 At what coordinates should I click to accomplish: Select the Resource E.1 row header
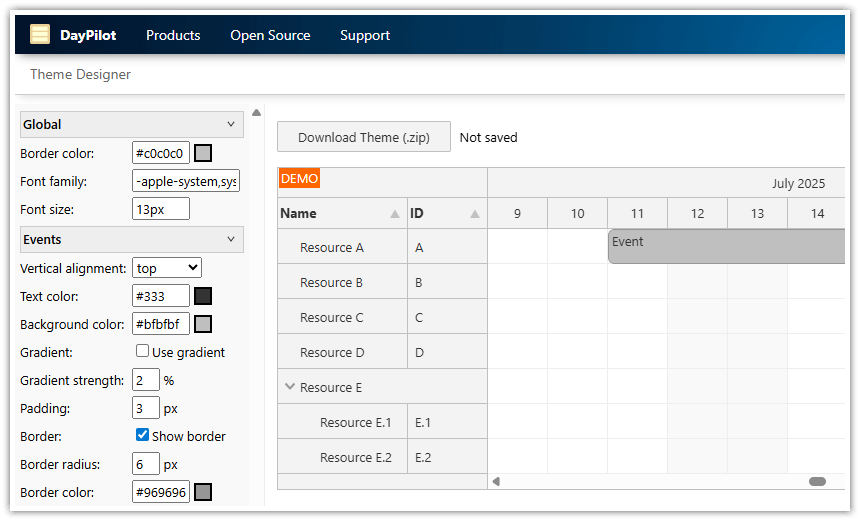click(x=343, y=422)
